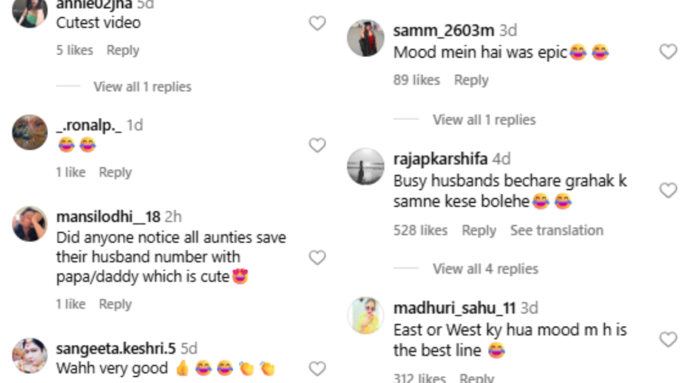Screen dimensions: 680x383
Task: Heart the sangeeta.keshri.5 "Wahh very good" comment
Action: point(317,368)
